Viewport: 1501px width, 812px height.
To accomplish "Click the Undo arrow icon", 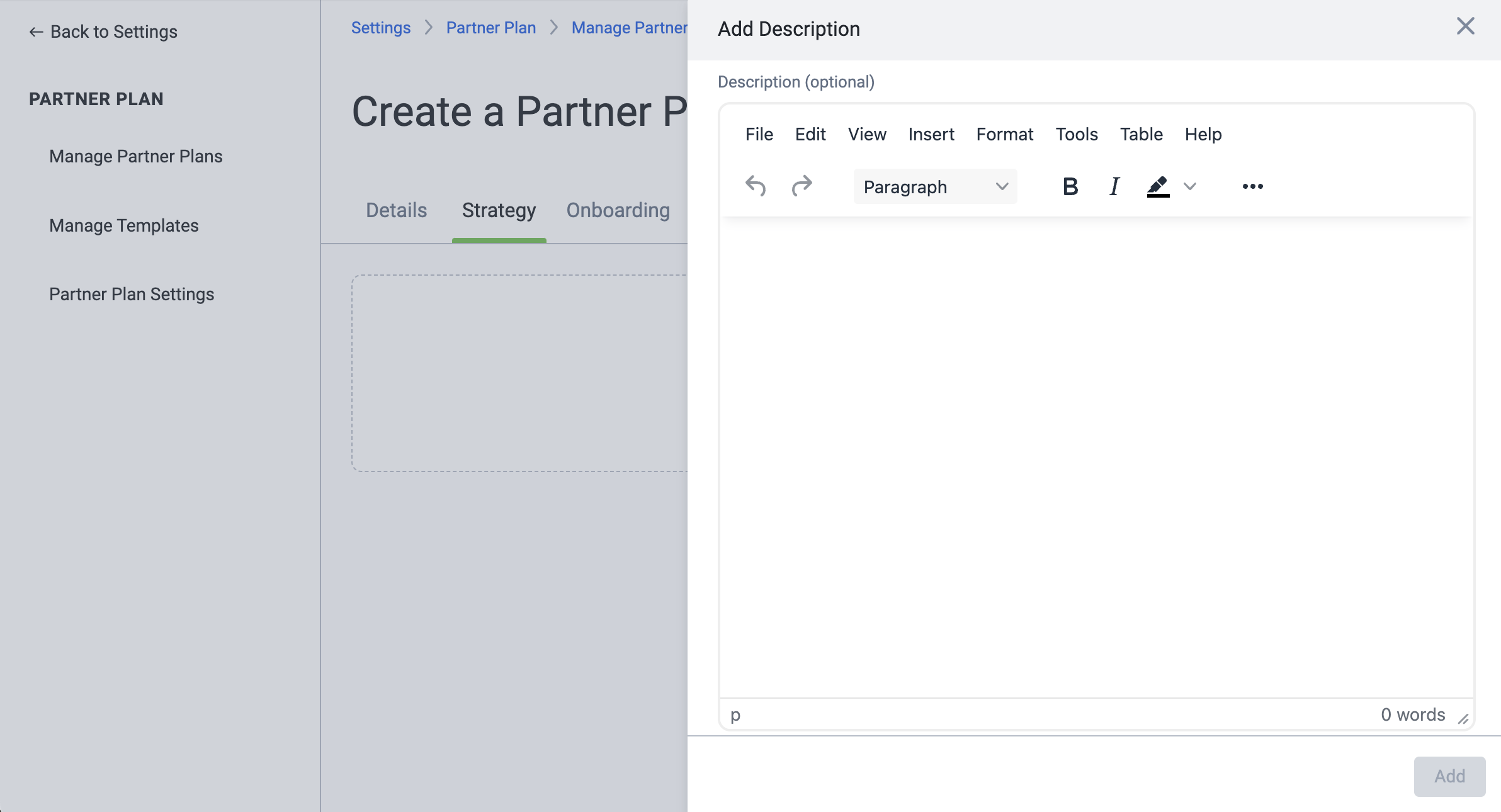I will point(756,186).
